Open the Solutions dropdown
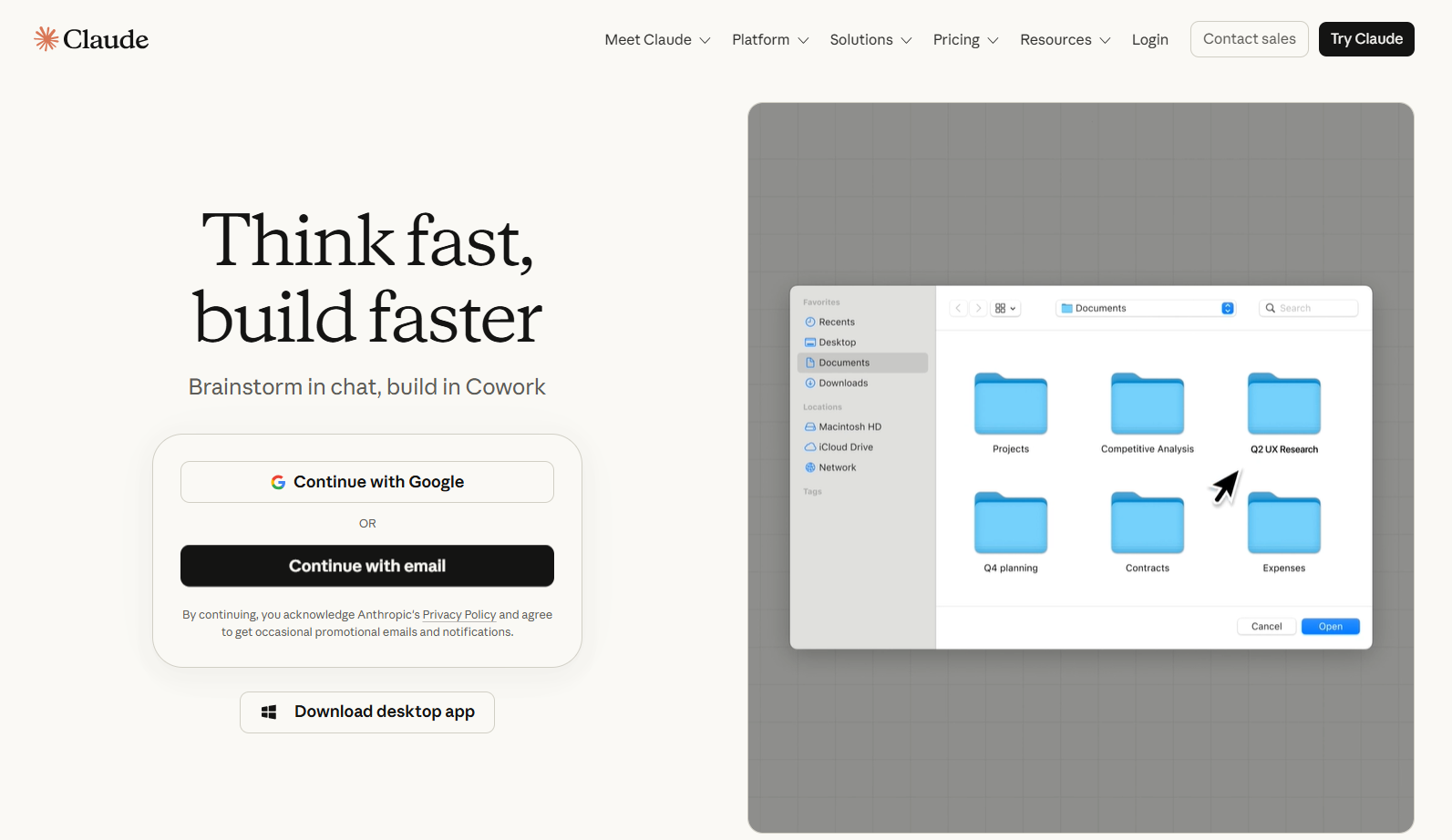The width and height of the screenshot is (1452, 840). (870, 40)
